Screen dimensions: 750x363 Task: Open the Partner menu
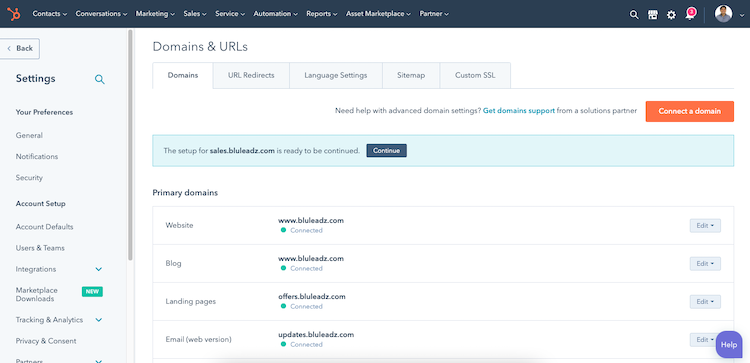click(x=434, y=14)
